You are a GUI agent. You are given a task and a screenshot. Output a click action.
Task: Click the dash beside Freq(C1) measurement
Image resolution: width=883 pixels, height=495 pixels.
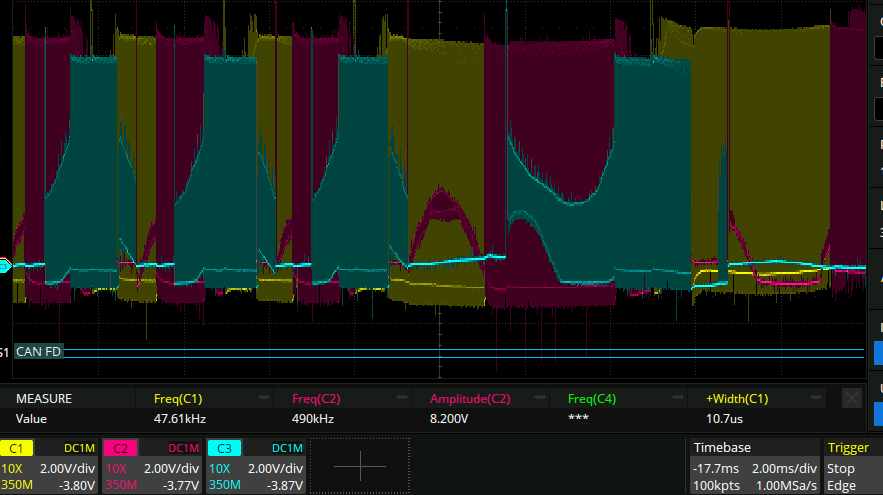point(262,398)
